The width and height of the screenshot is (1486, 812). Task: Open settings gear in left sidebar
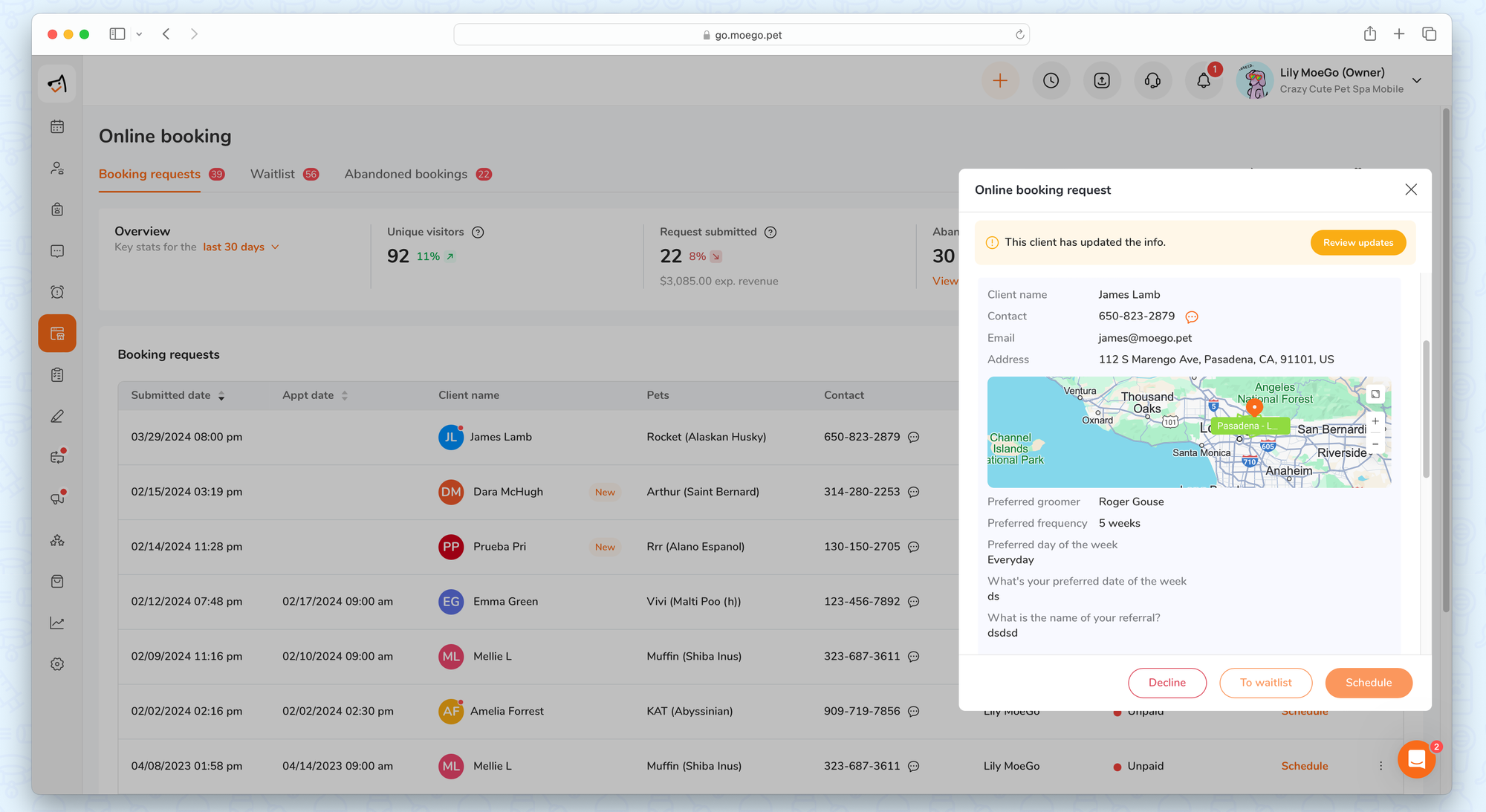(57, 664)
